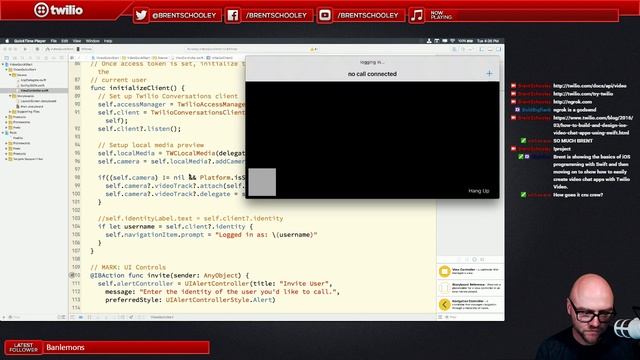Click the View Controller yellow library icon

pos(444,271)
